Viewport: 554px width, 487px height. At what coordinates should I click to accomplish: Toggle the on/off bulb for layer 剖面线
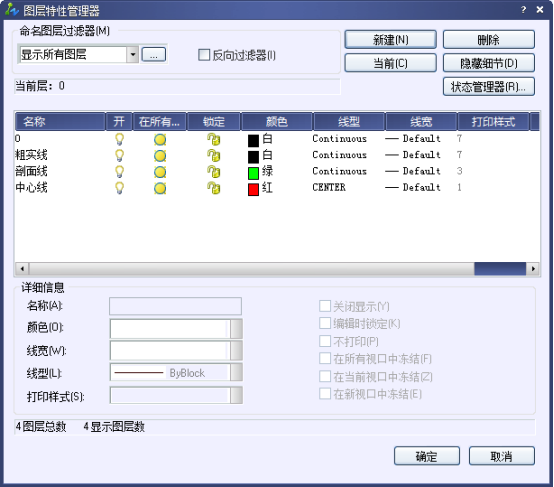(x=120, y=172)
